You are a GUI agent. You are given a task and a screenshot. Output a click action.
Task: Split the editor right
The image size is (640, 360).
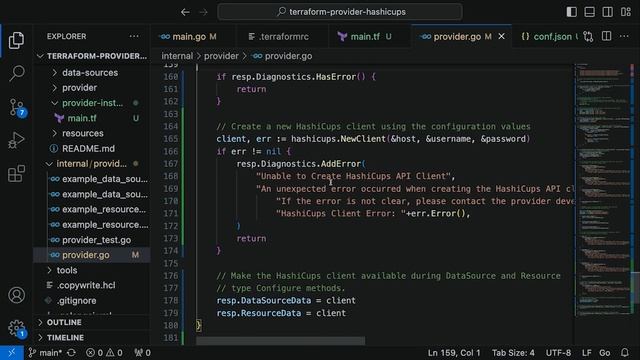tap(607, 36)
